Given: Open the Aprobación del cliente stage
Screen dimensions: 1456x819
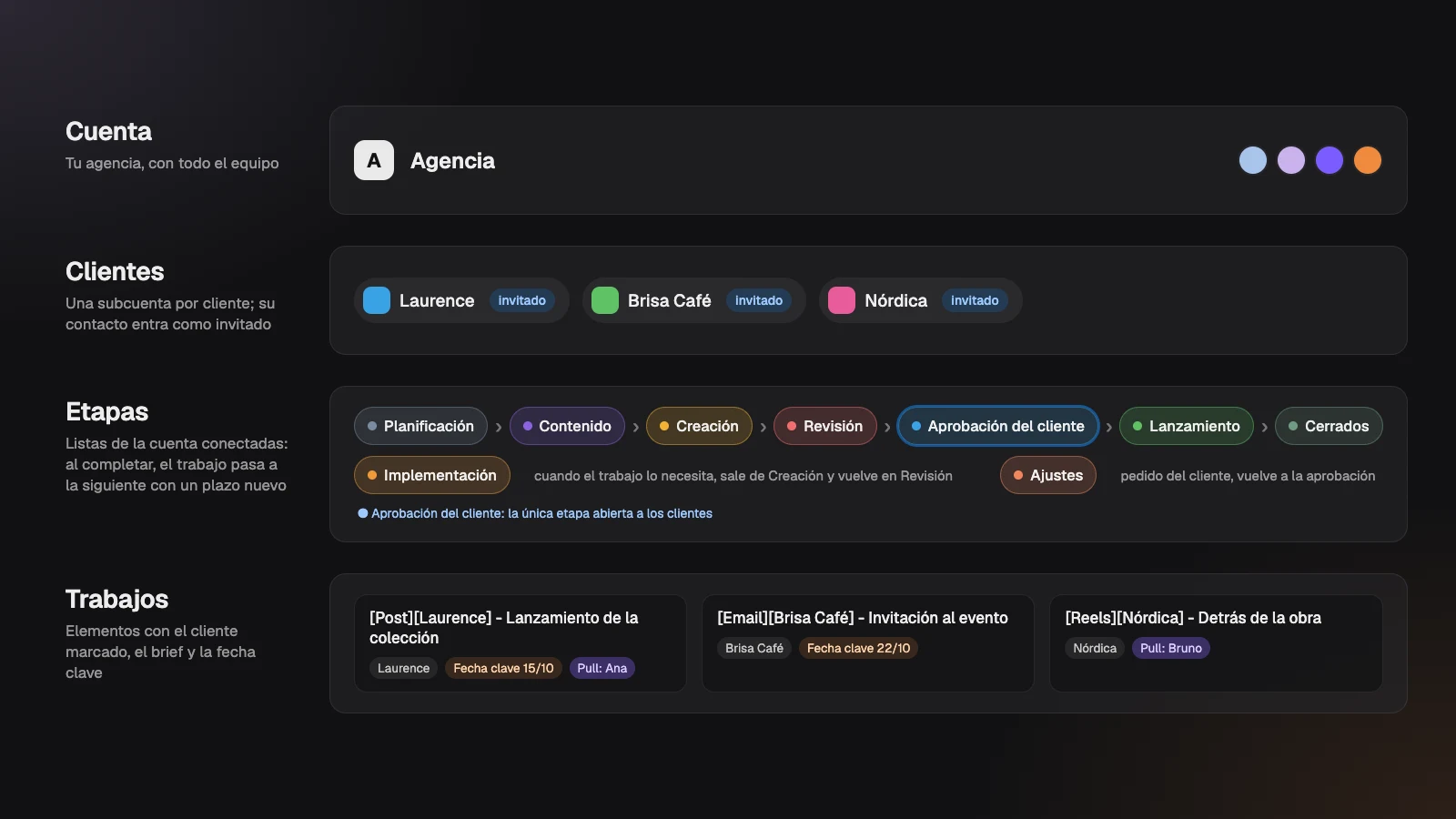Looking at the screenshot, I should point(998,426).
